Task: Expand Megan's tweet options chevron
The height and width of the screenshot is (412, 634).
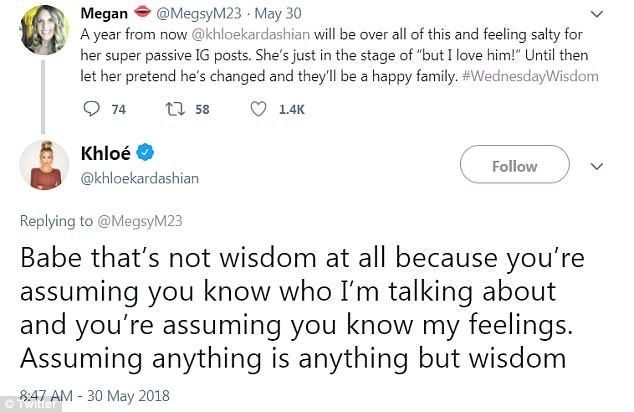Action: pyautogui.click(x=597, y=14)
